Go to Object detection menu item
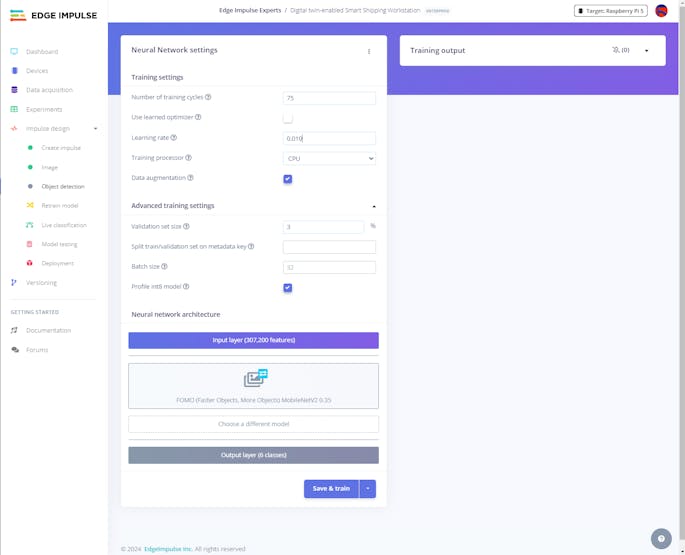This screenshot has height=555, width=685. tap(63, 187)
